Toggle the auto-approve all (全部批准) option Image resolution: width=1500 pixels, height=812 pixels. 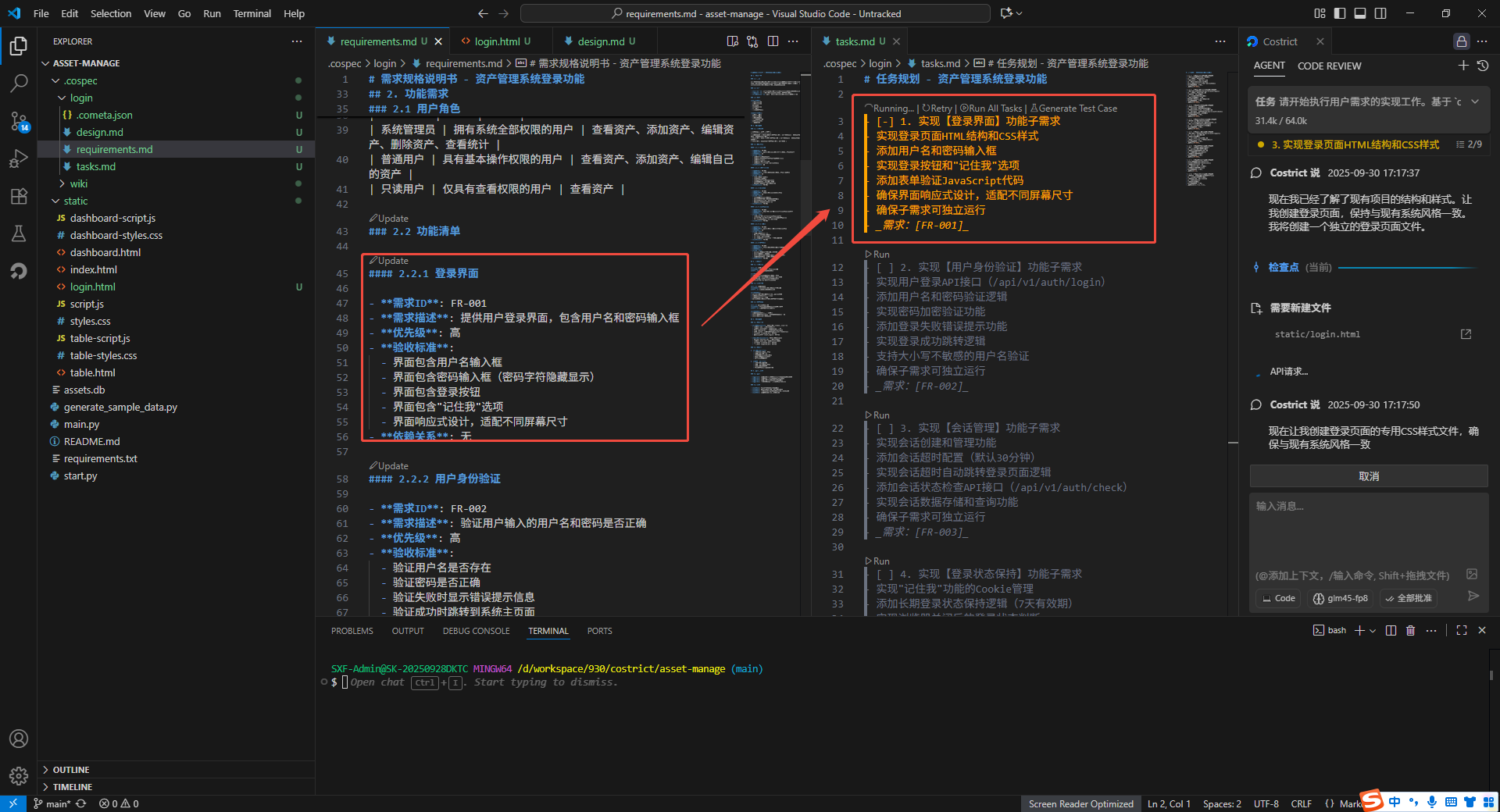click(x=1409, y=599)
